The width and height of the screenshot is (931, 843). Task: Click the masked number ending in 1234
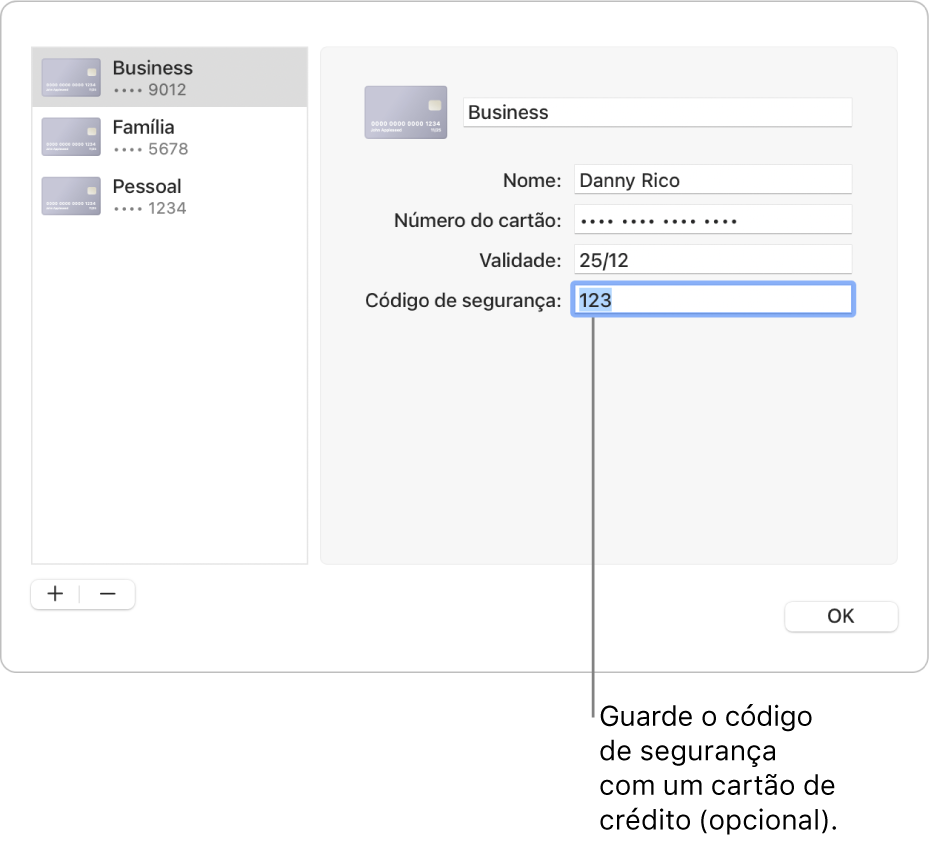tap(150, 208)
